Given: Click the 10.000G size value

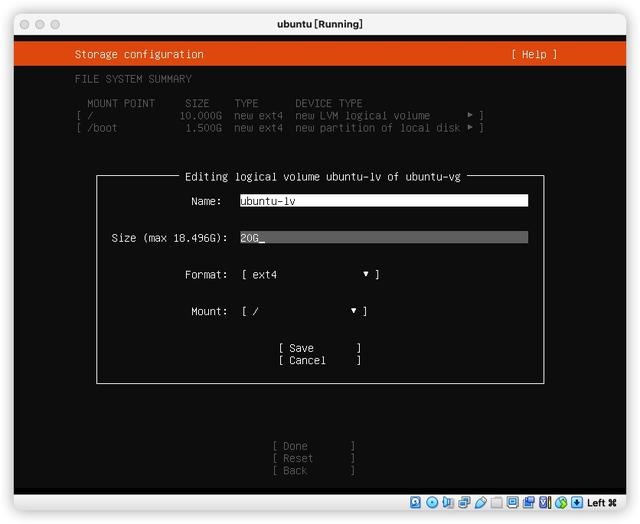Looking at the screenshot, I should [201, 115].
